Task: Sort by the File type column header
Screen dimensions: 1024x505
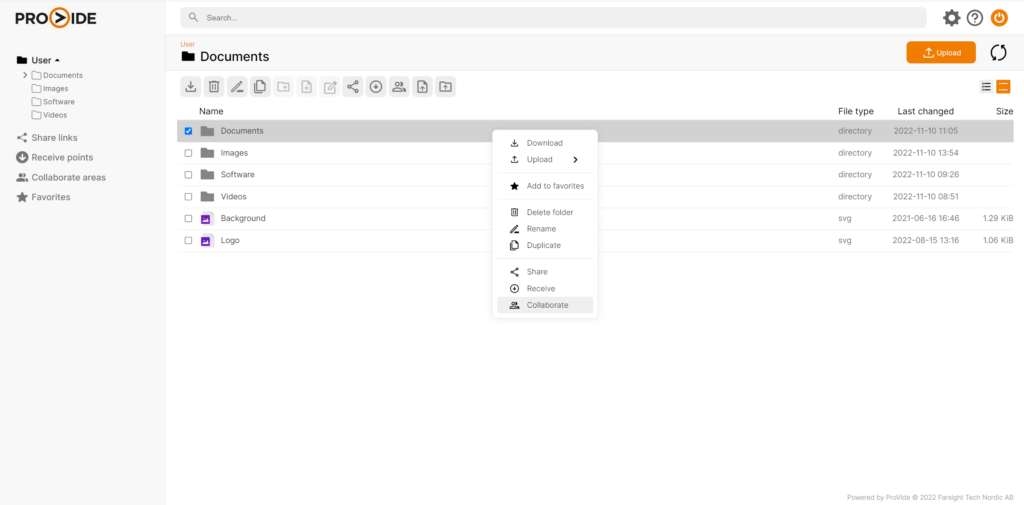Action: 856,111
